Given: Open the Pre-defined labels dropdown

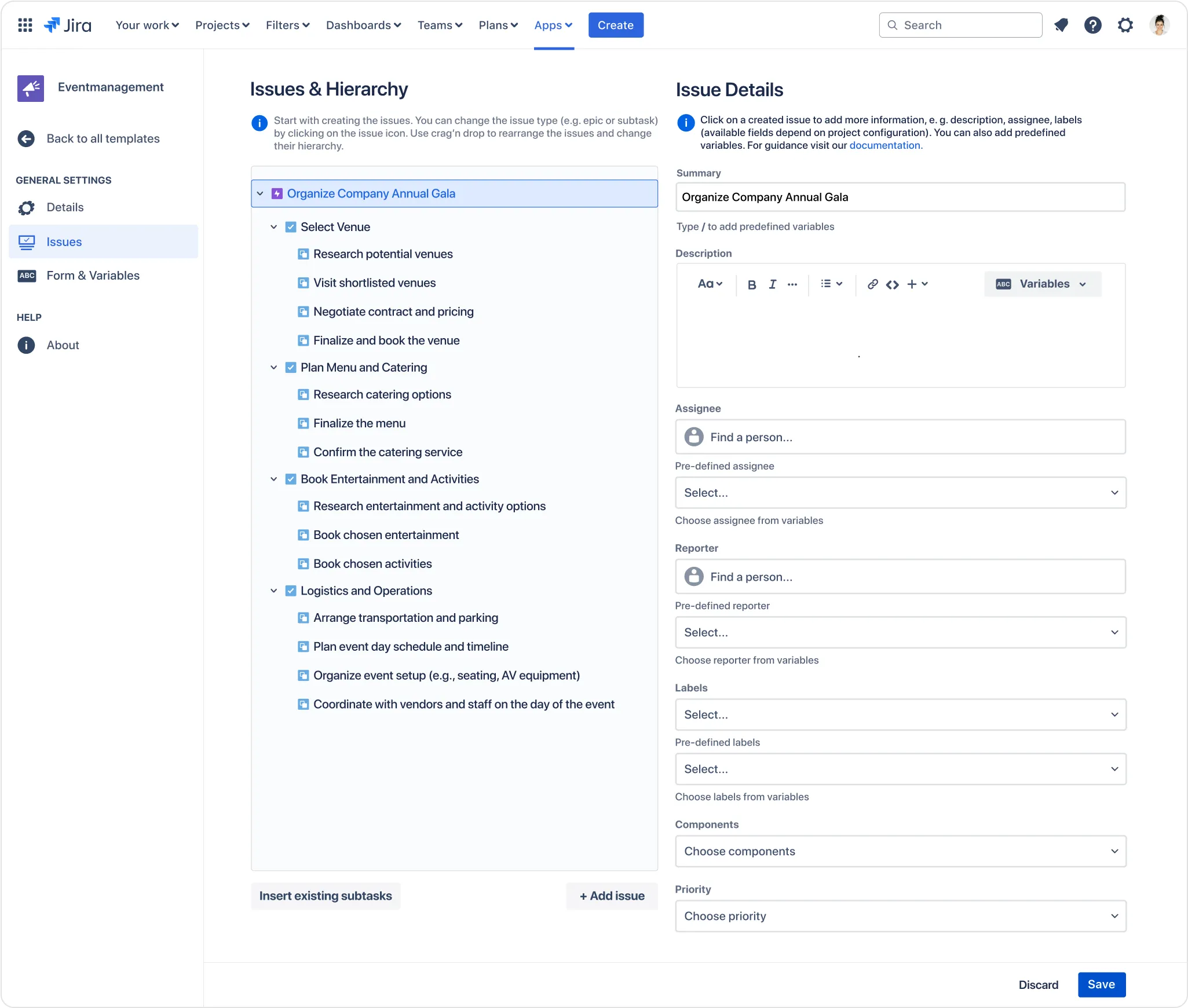Looking at the screenshot, I should pos(901,769).
